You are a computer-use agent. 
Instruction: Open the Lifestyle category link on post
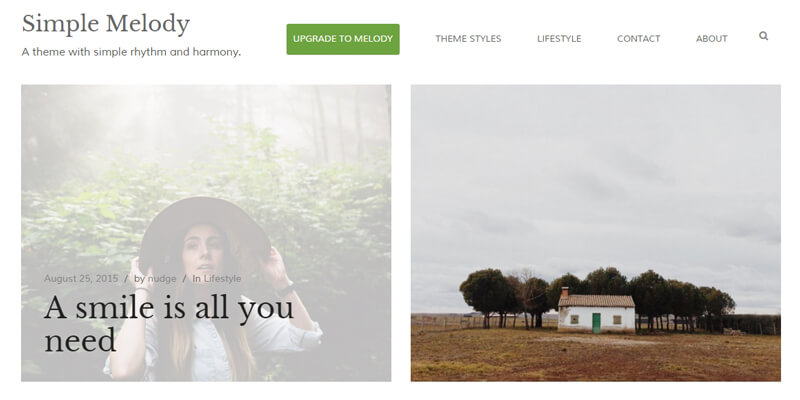click(222, 279)
